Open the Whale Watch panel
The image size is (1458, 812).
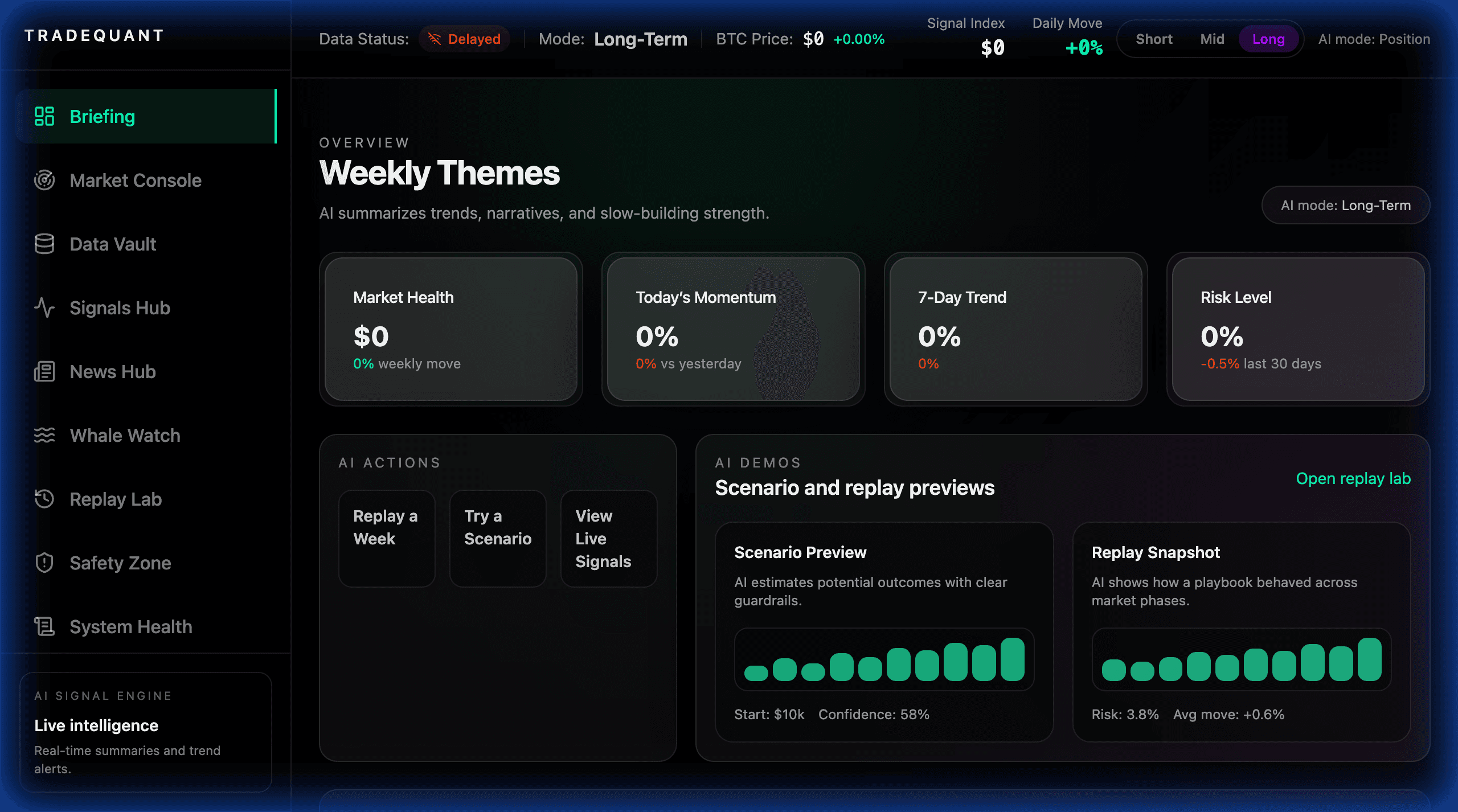pos(124,436)
